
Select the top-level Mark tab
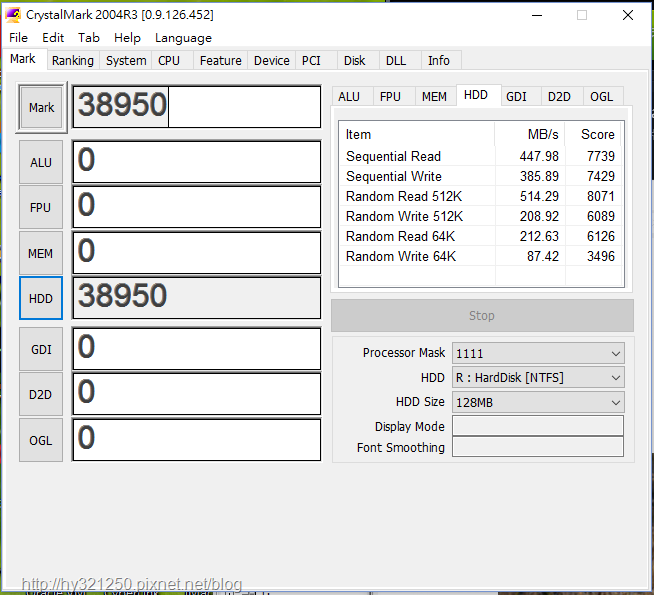click(x=23, y=59)
